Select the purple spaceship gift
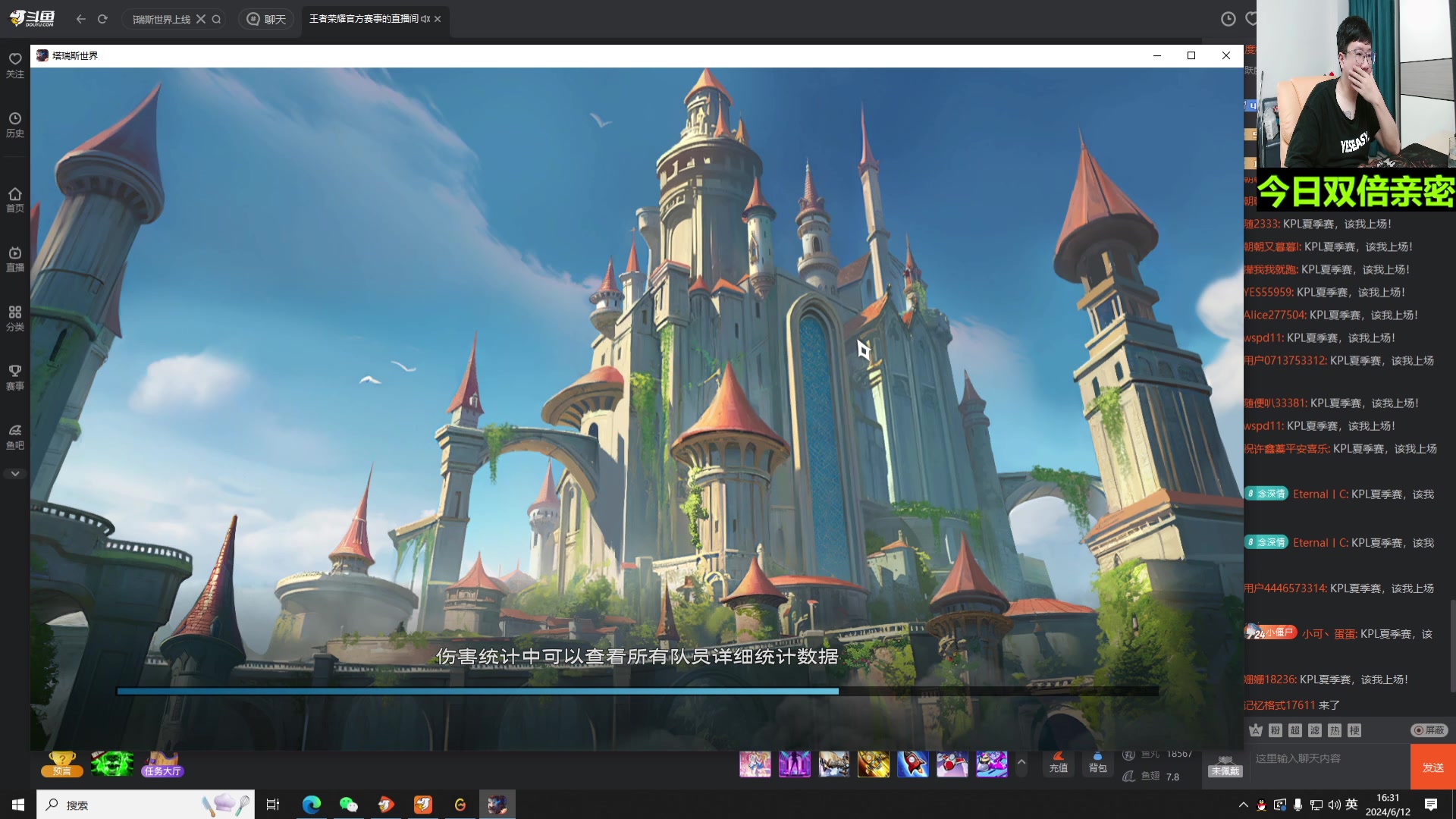 click(x=992, y=764)
